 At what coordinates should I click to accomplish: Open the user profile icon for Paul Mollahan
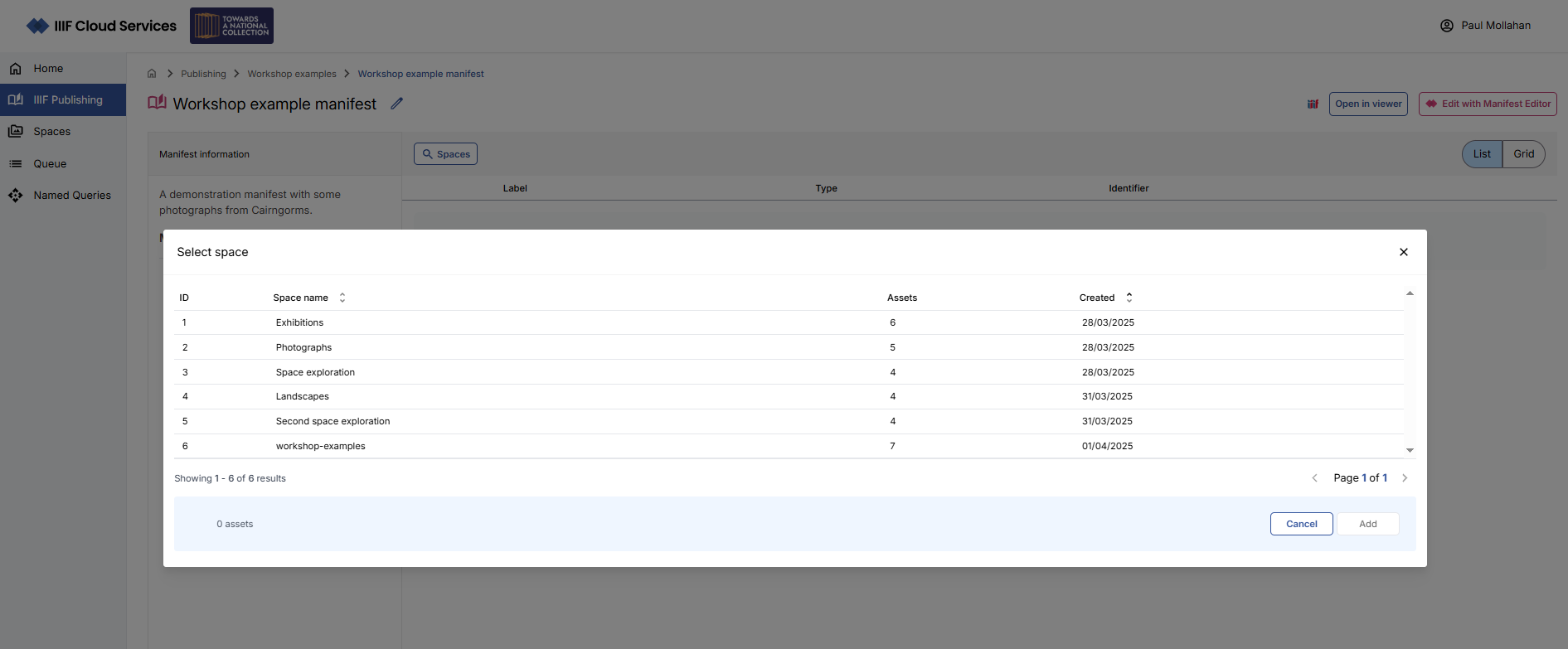[1447, 26]
